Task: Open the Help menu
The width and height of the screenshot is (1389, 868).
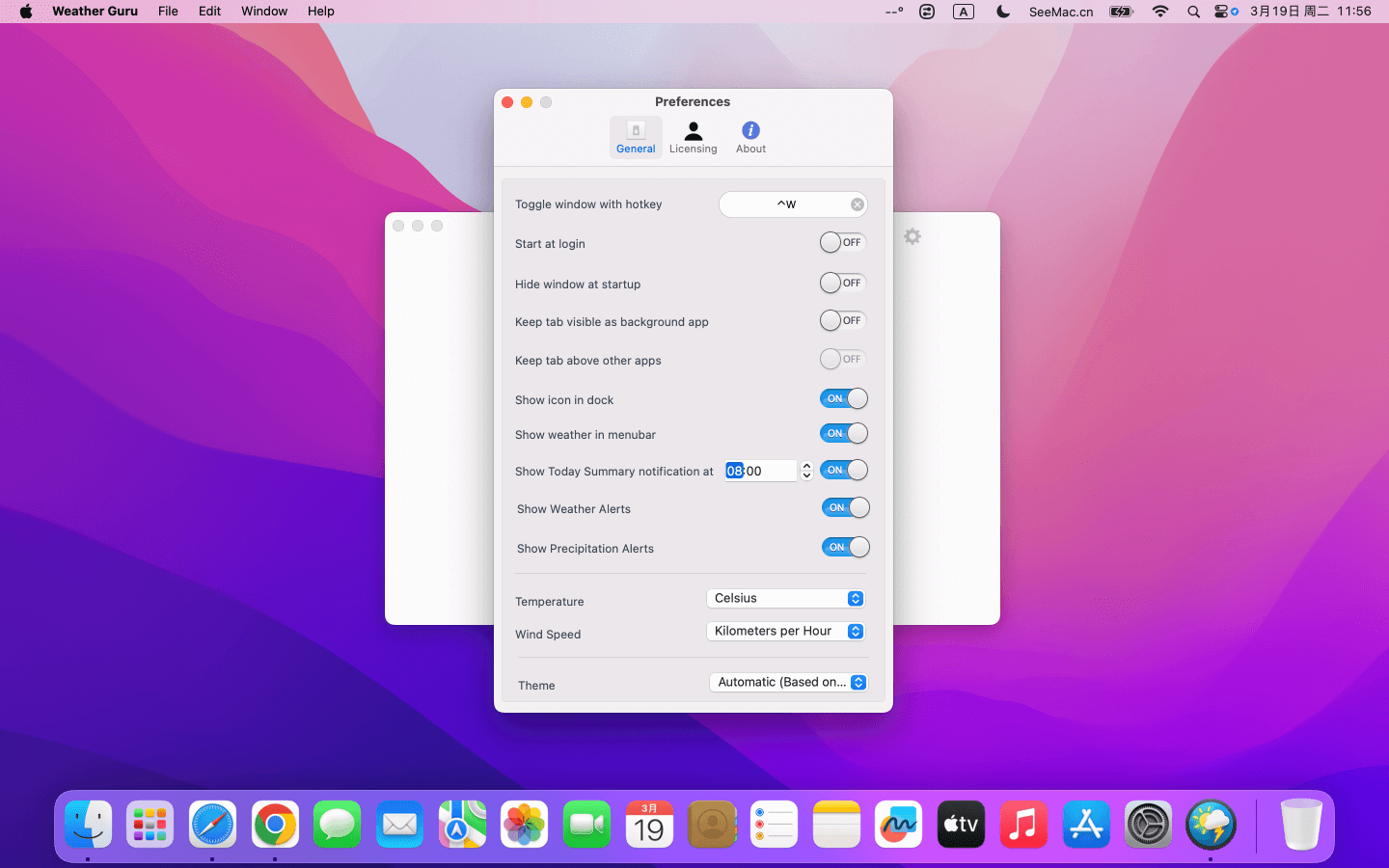Action: pos(320,12)
